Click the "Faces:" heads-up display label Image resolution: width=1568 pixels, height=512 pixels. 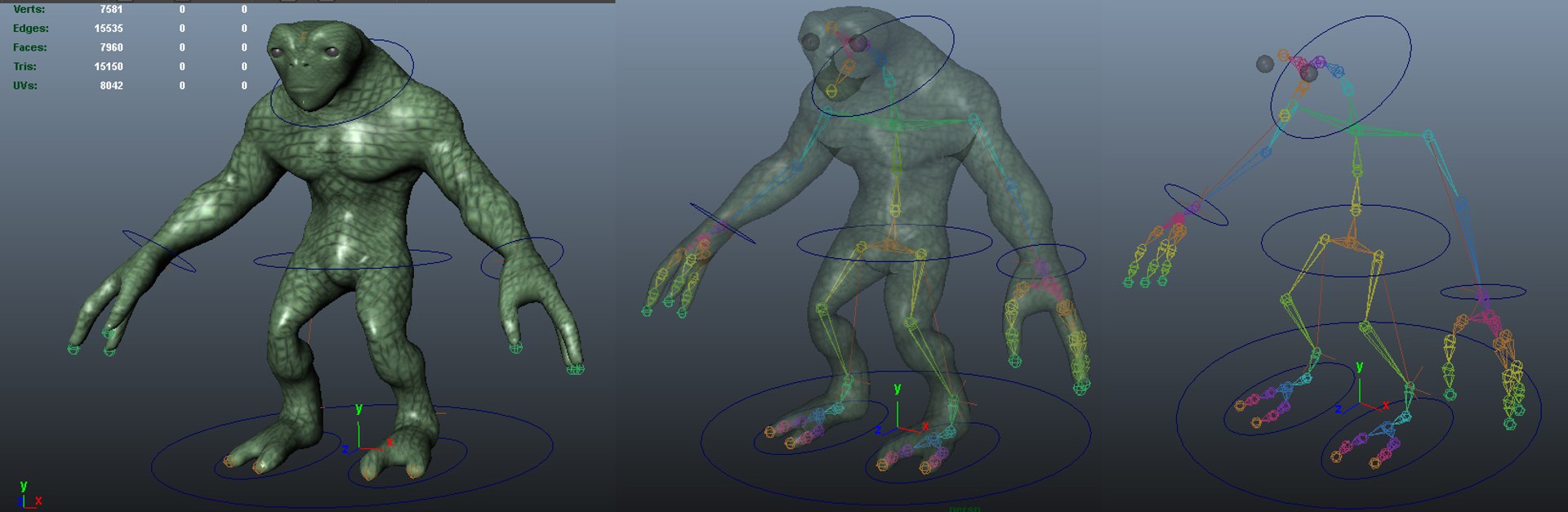pyautogui.click(x=30, y=47)
